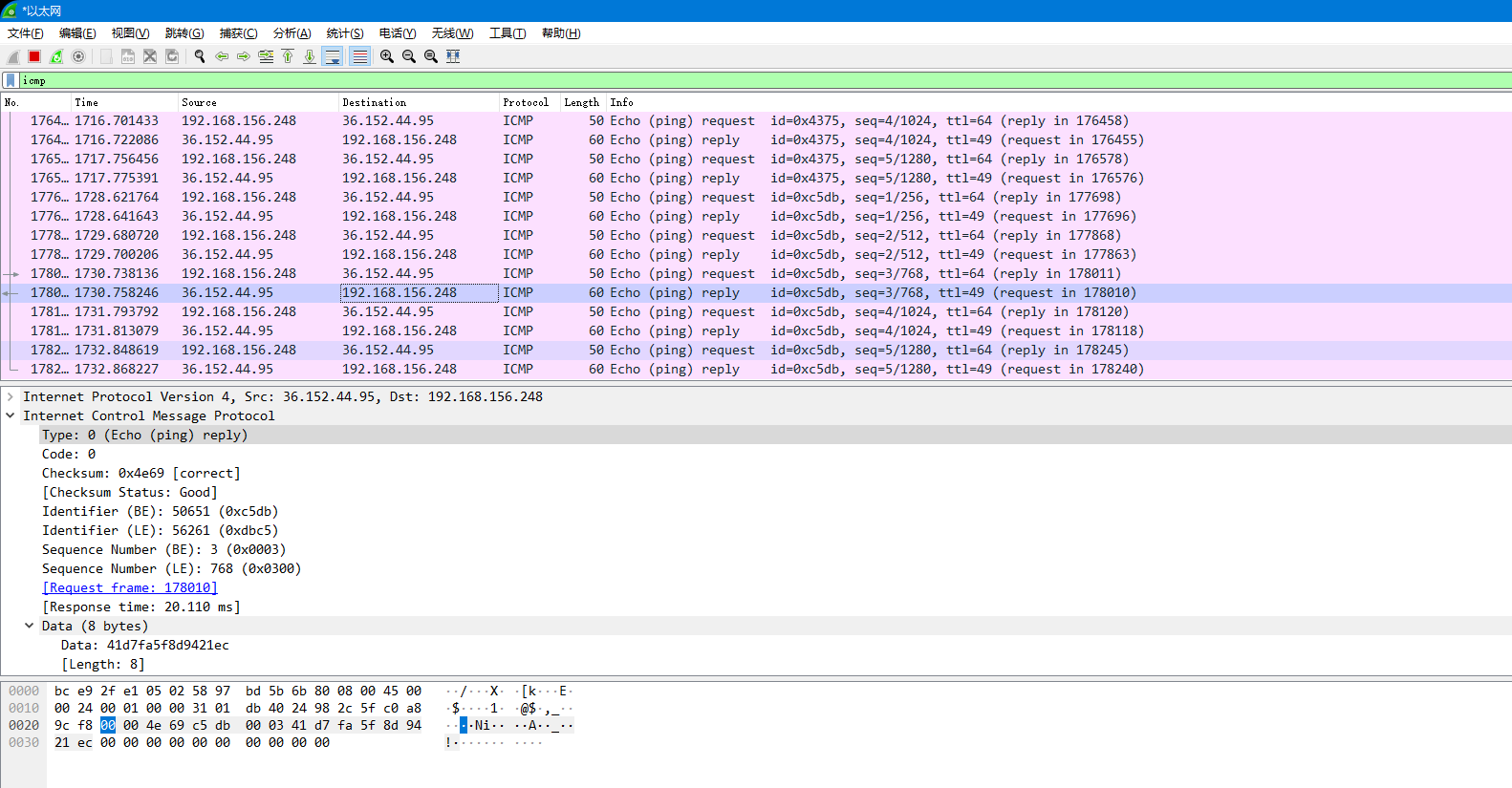Stop the running packet capture

pyautogui.click(x=34, y=56)
